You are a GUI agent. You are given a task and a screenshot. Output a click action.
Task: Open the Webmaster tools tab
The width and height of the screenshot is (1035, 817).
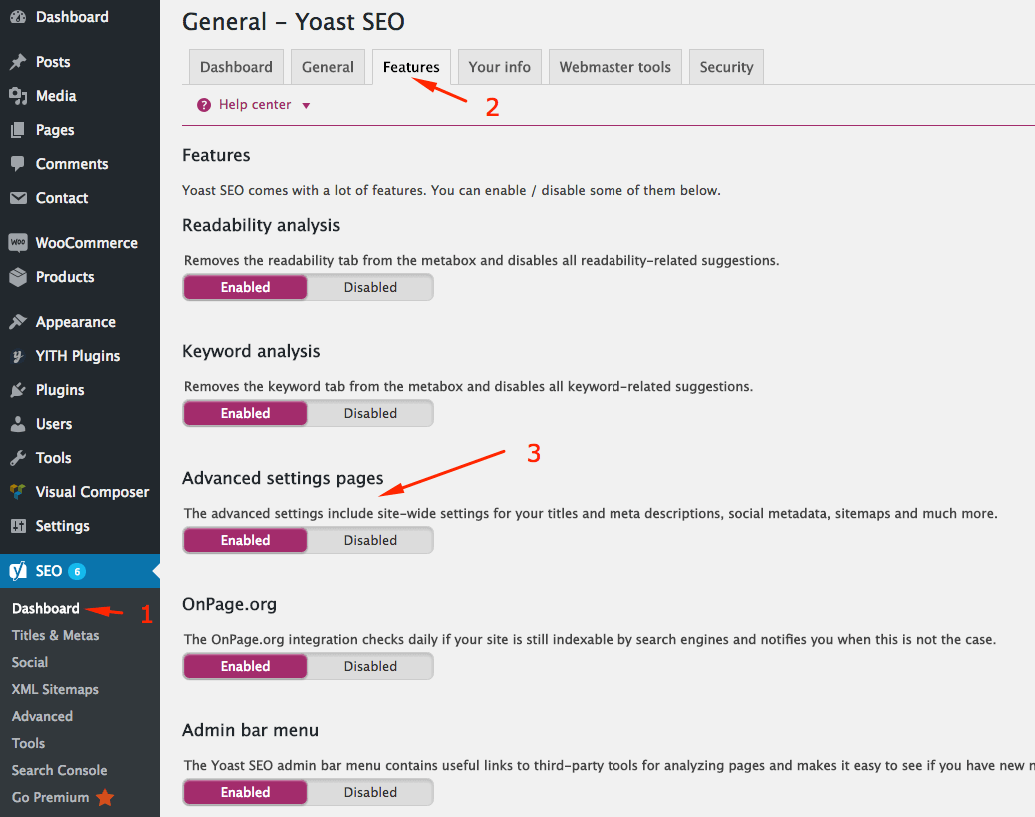point(615,67)
